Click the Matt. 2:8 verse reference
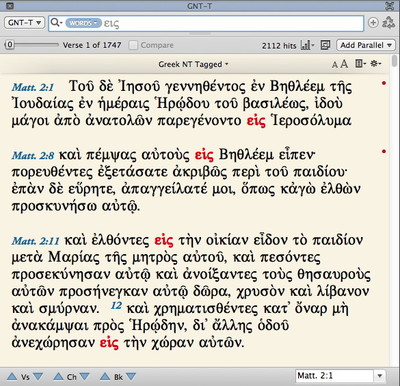Screen dimensions: 400x386 pos(32,156)
